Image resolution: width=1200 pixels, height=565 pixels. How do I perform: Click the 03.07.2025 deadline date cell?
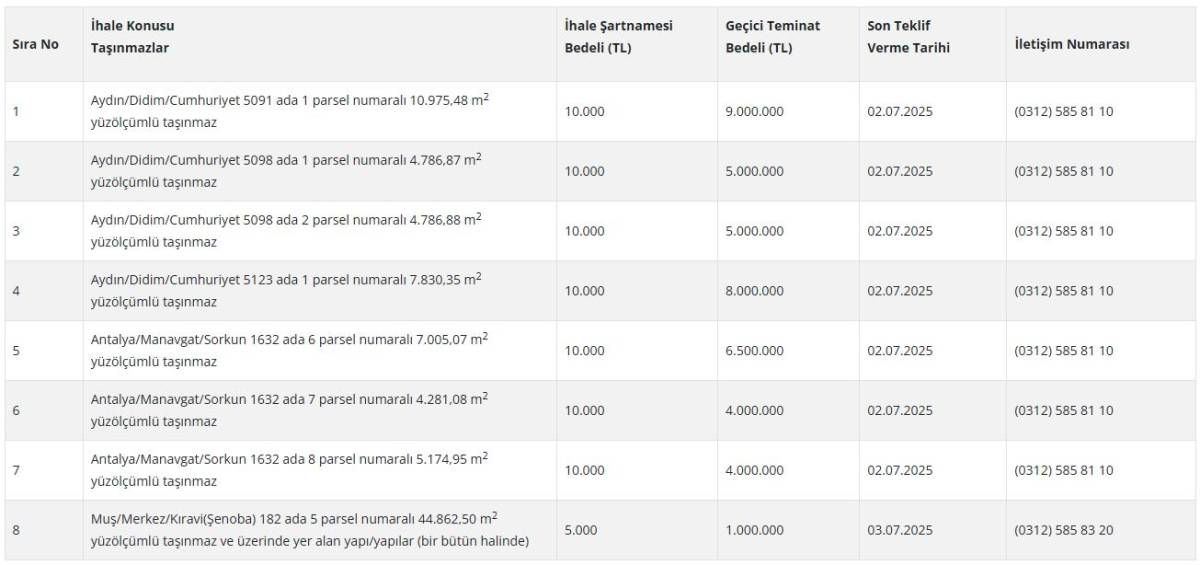[x=900, y=531]
